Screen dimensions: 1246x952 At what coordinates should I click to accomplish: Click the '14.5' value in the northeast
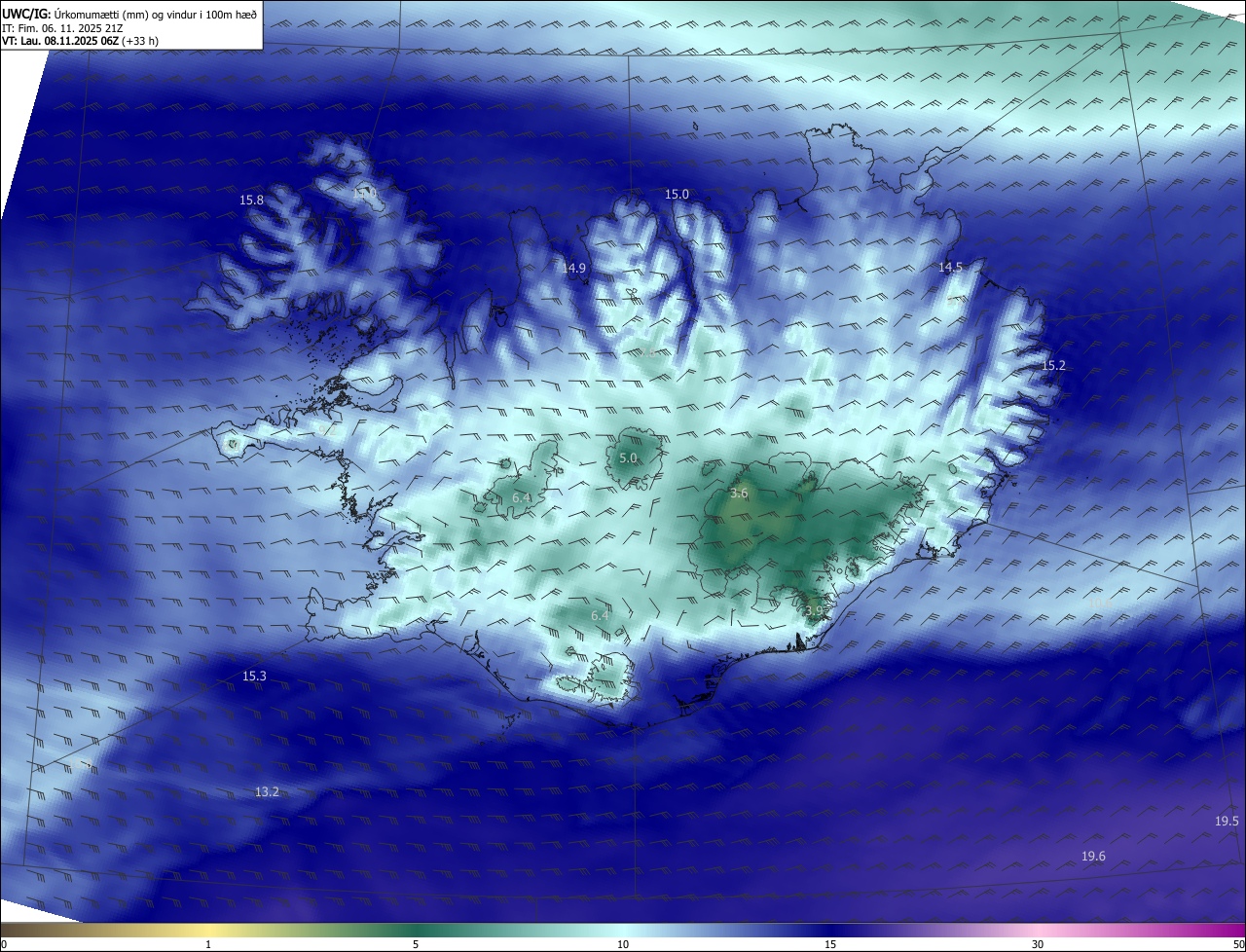[950, 267]
